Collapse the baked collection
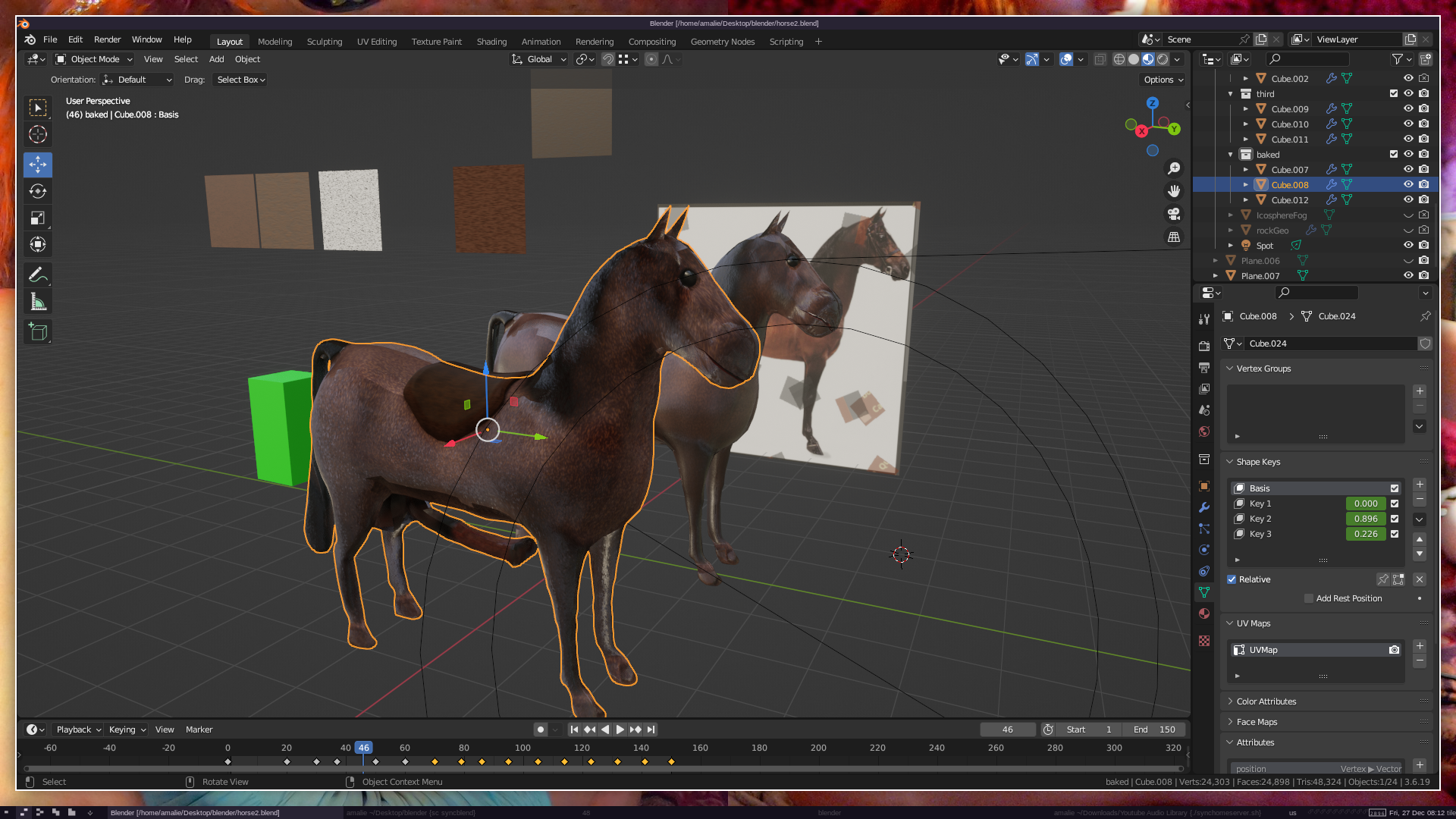The height and width of the screenshot is (819, 1456). tap(1231, 155)
